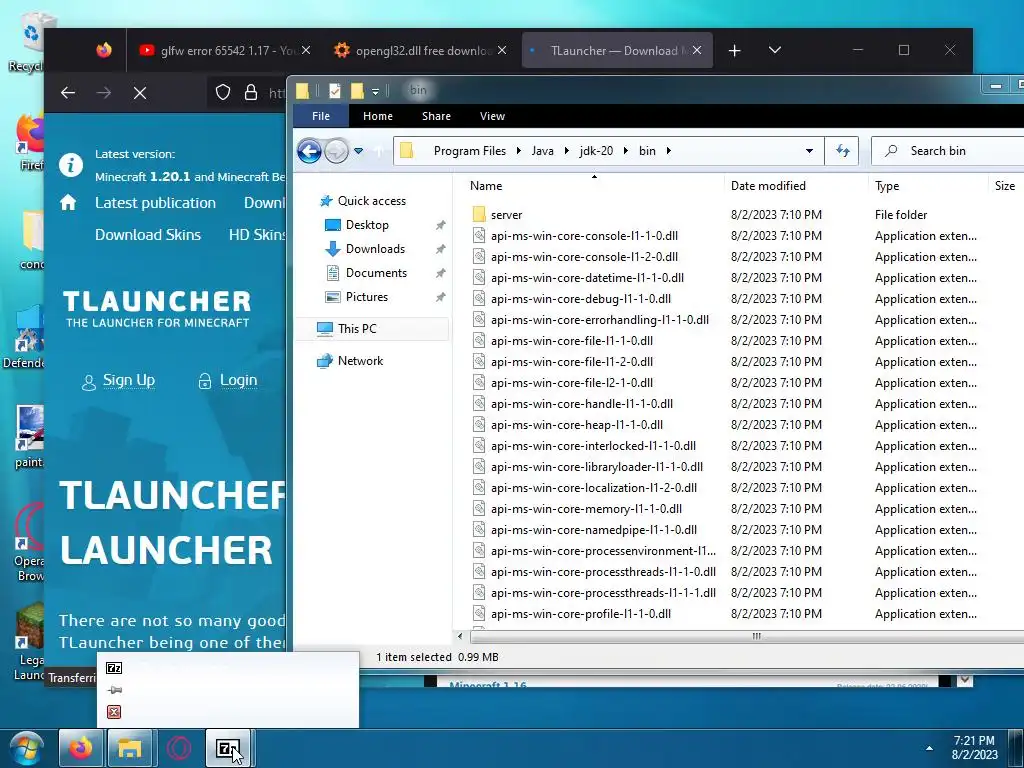Image resolution: width=1024 pixels, height=768 pixels.
Task: Click left arrow of horizontal scrollbar
Action: click(x=460, y=636)
